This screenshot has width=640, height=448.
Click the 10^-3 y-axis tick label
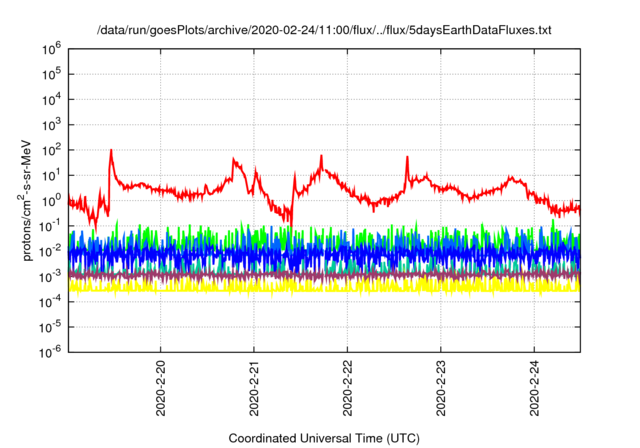tap(50, 277)
